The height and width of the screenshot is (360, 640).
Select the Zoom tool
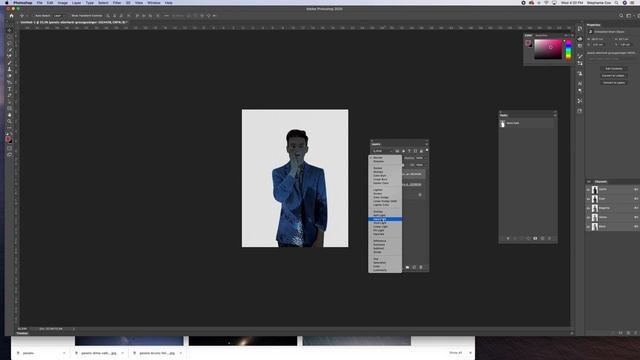[10, 122]
